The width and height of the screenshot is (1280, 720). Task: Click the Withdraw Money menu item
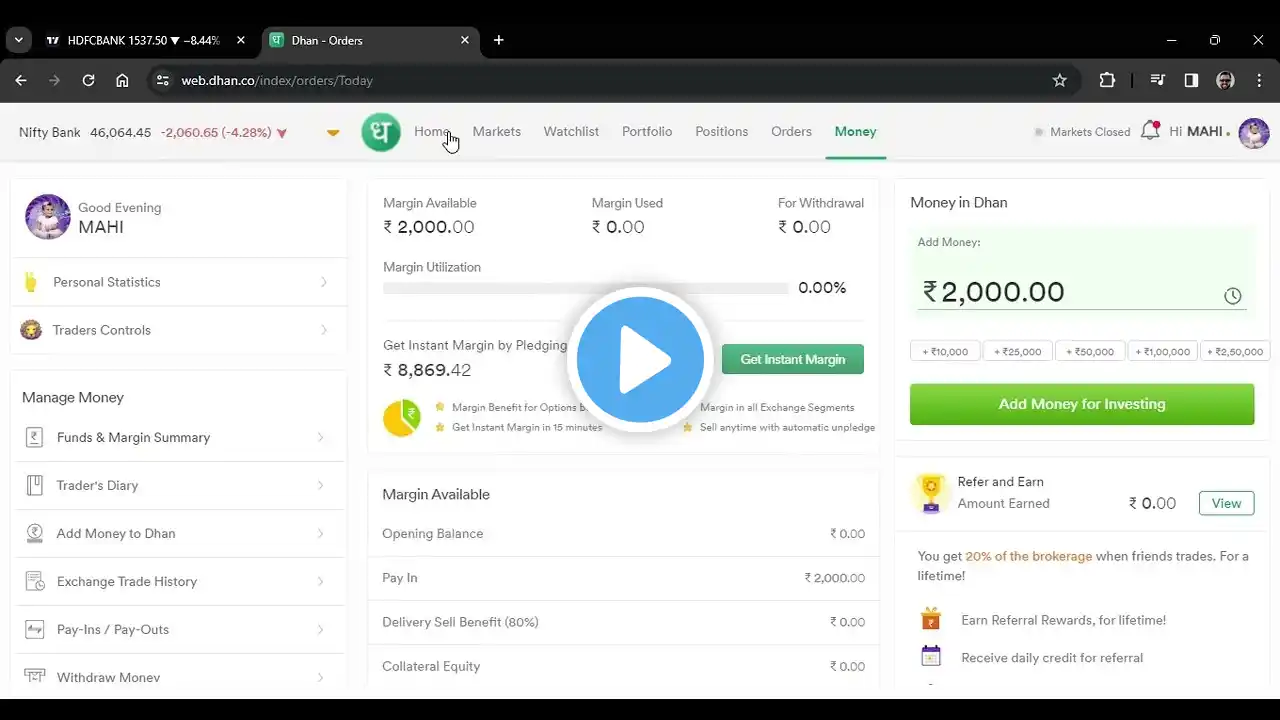[x=178, y=677]
